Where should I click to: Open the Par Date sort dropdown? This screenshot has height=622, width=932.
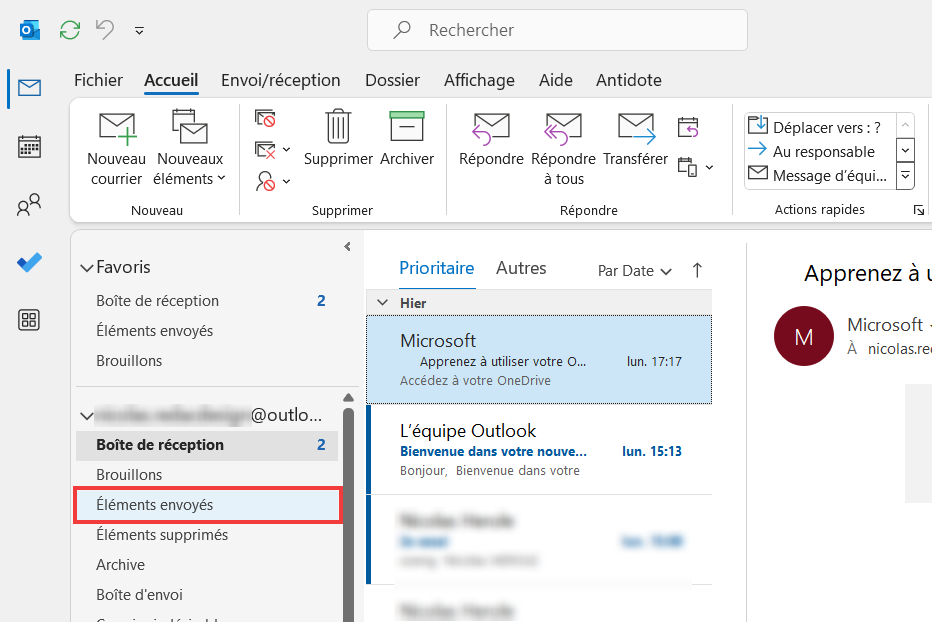(634, 271)
